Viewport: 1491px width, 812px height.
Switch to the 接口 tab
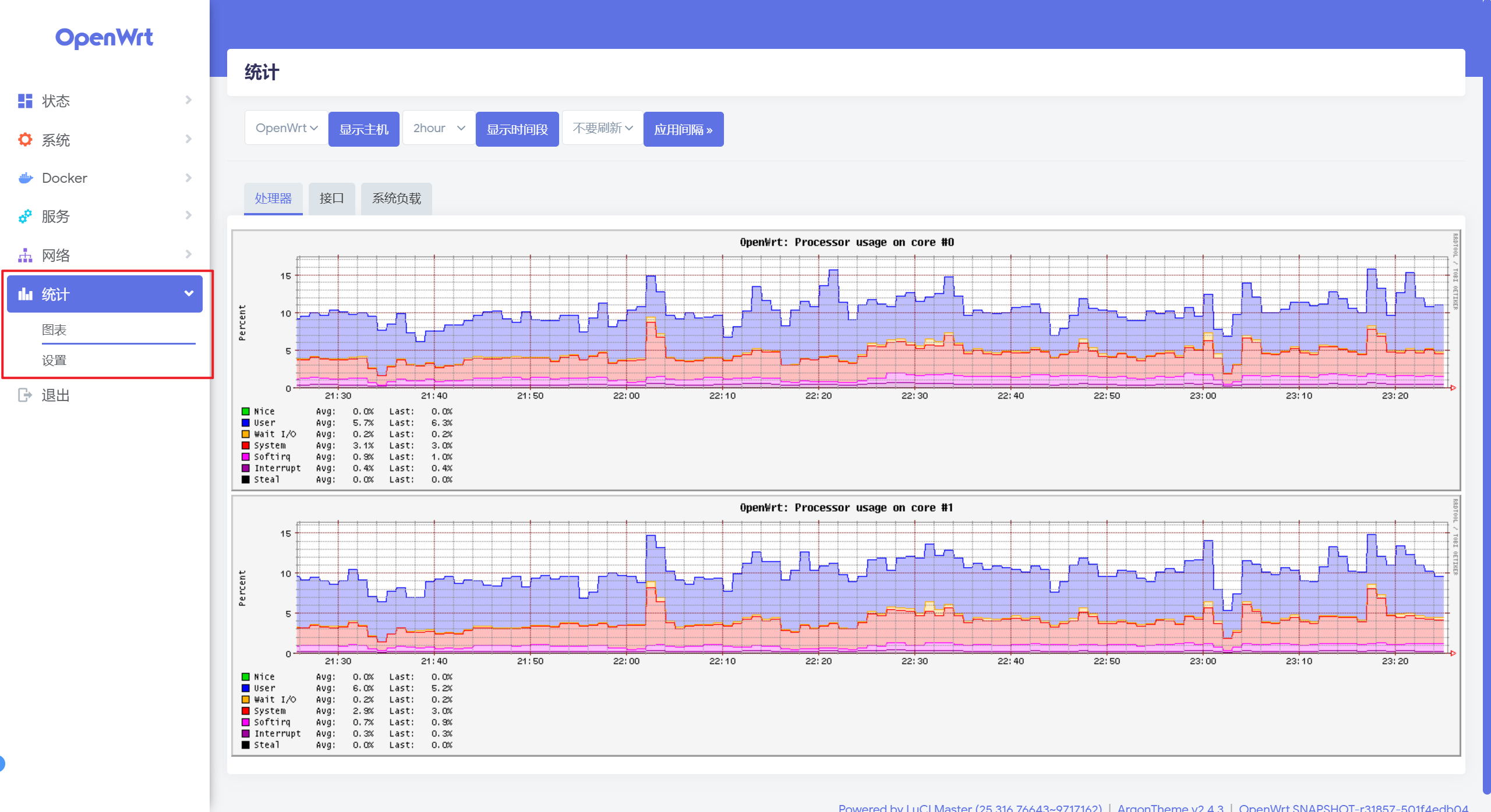point(331,198)
